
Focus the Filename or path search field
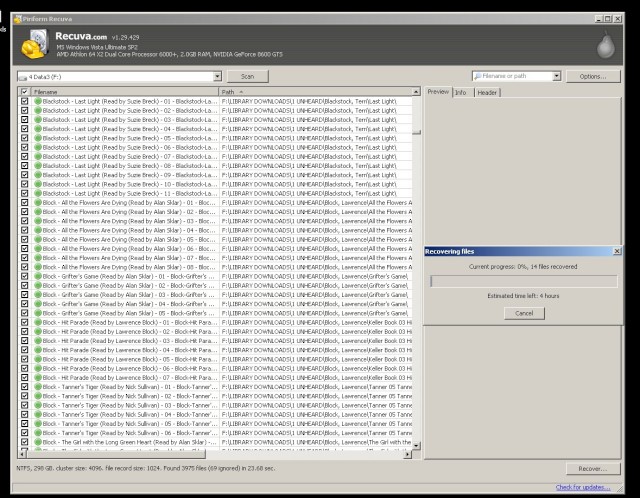[516, 76]
